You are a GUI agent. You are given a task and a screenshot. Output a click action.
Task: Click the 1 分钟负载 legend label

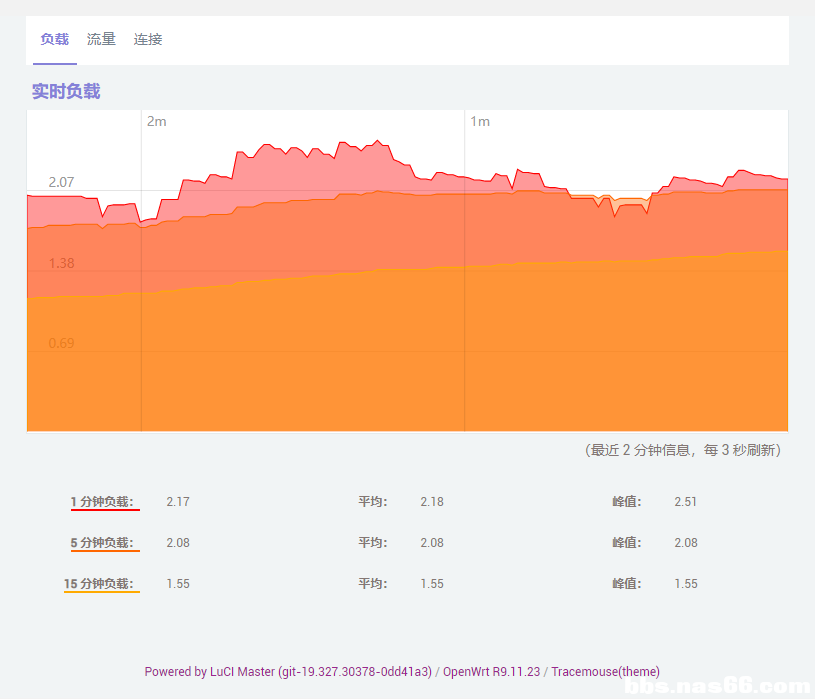pos(102,502)
